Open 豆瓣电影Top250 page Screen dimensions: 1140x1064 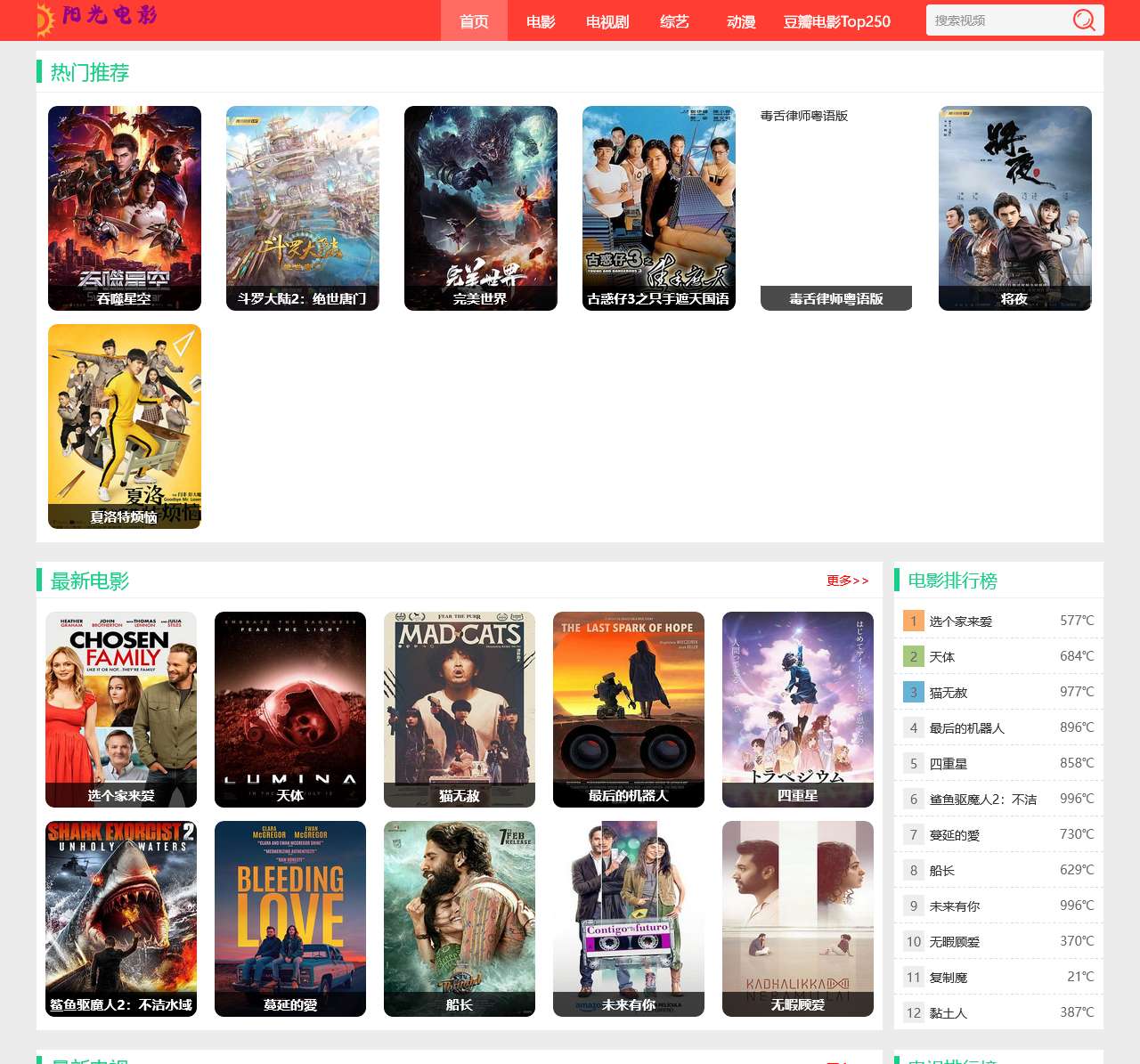(x=837, y=20)
